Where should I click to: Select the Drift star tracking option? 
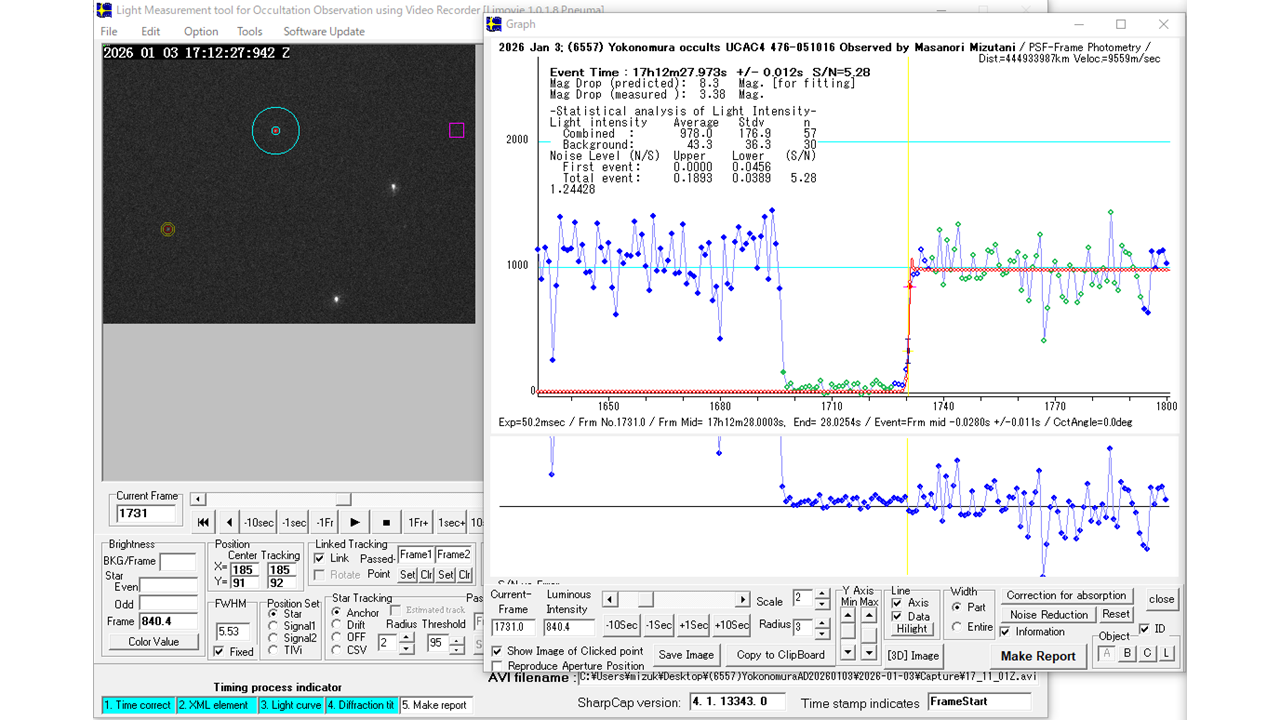tap(337, 625)
